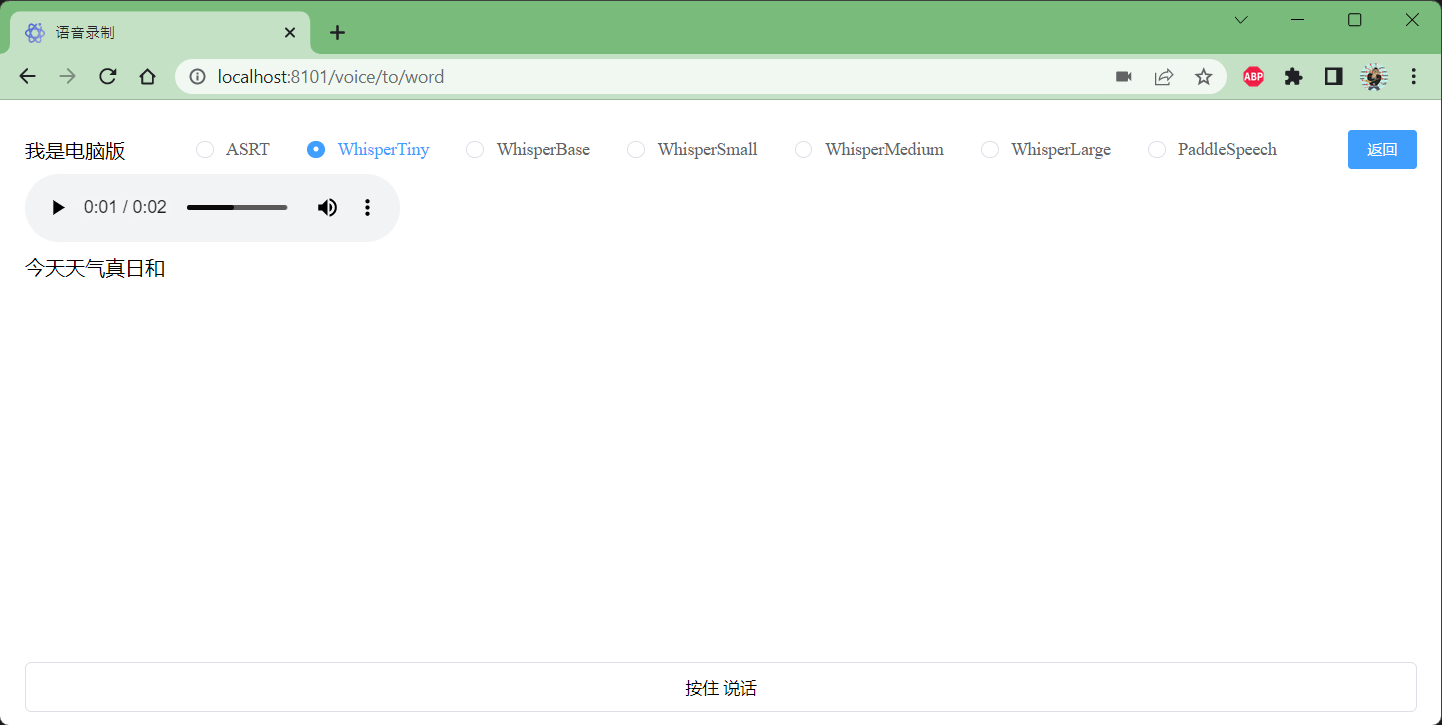Open Chrome's three-dot menu
The image size is (1442, 725).
1413,77
